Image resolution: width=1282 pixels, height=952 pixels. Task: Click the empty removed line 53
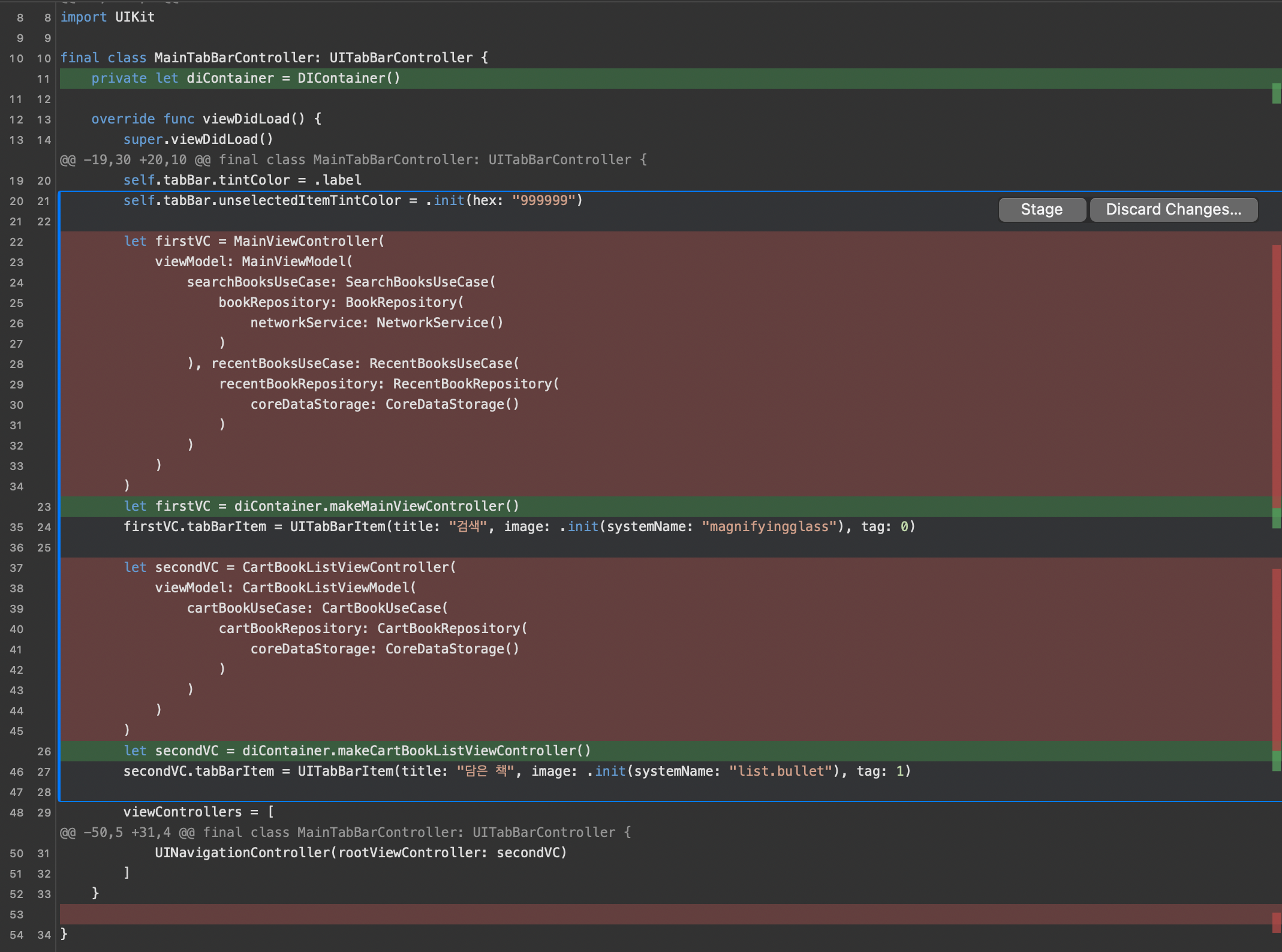tap(600, 914)
